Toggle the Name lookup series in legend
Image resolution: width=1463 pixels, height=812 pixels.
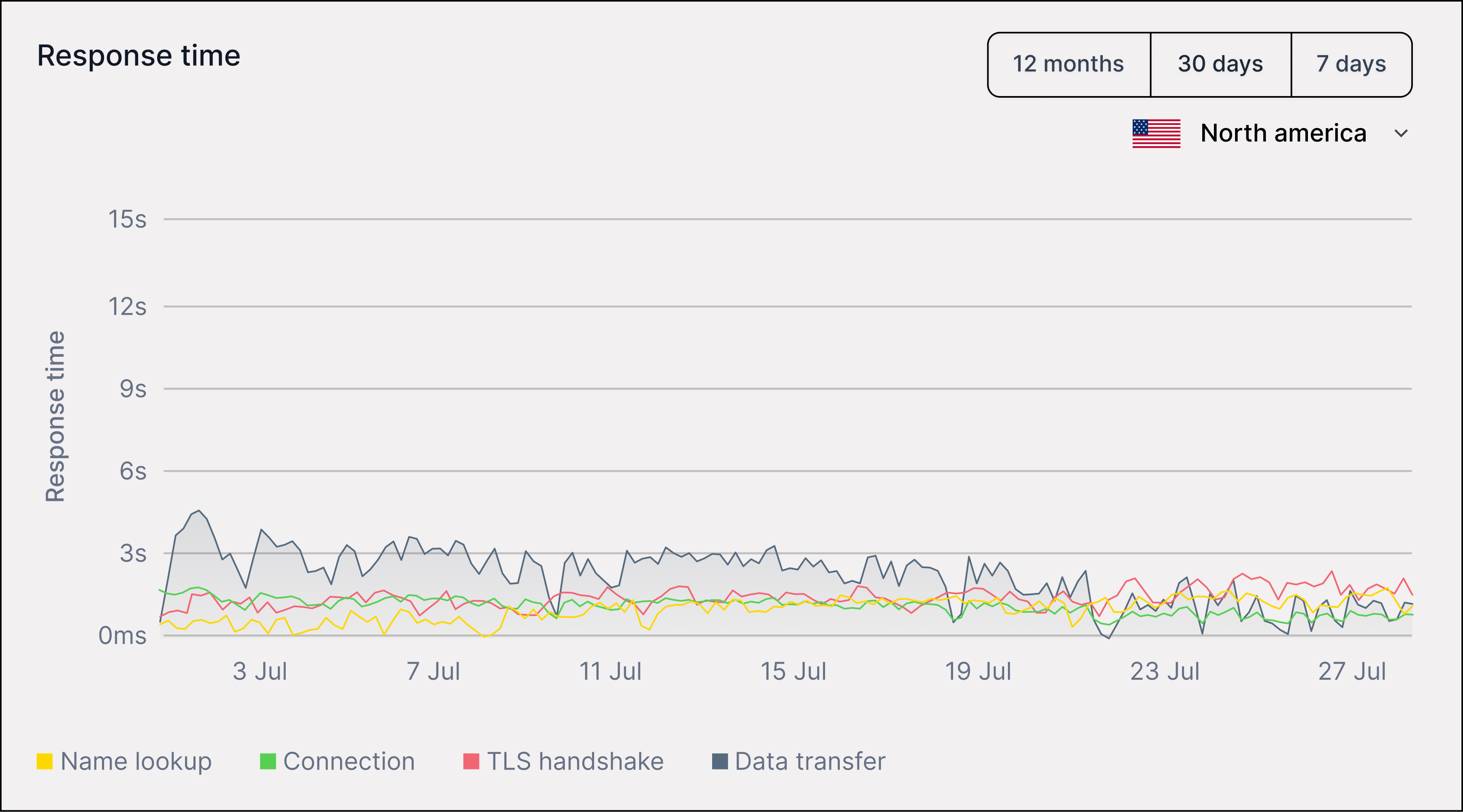[124, 761]
